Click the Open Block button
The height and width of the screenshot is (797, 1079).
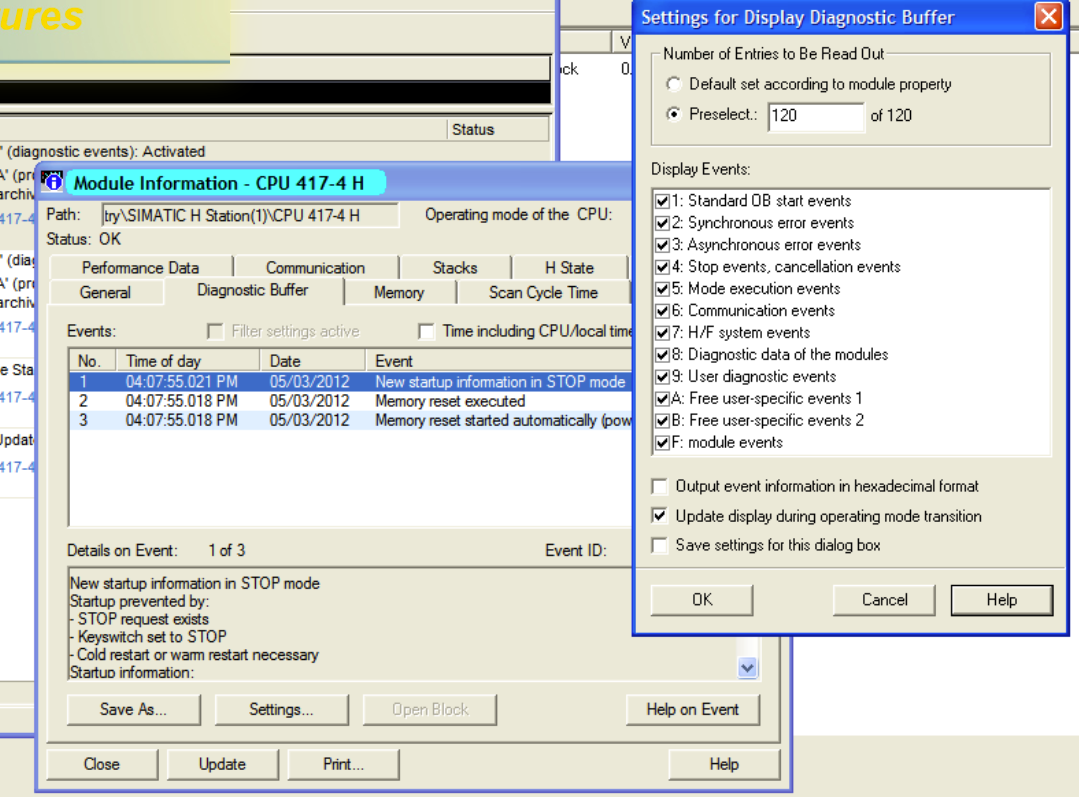click(430, 710)
